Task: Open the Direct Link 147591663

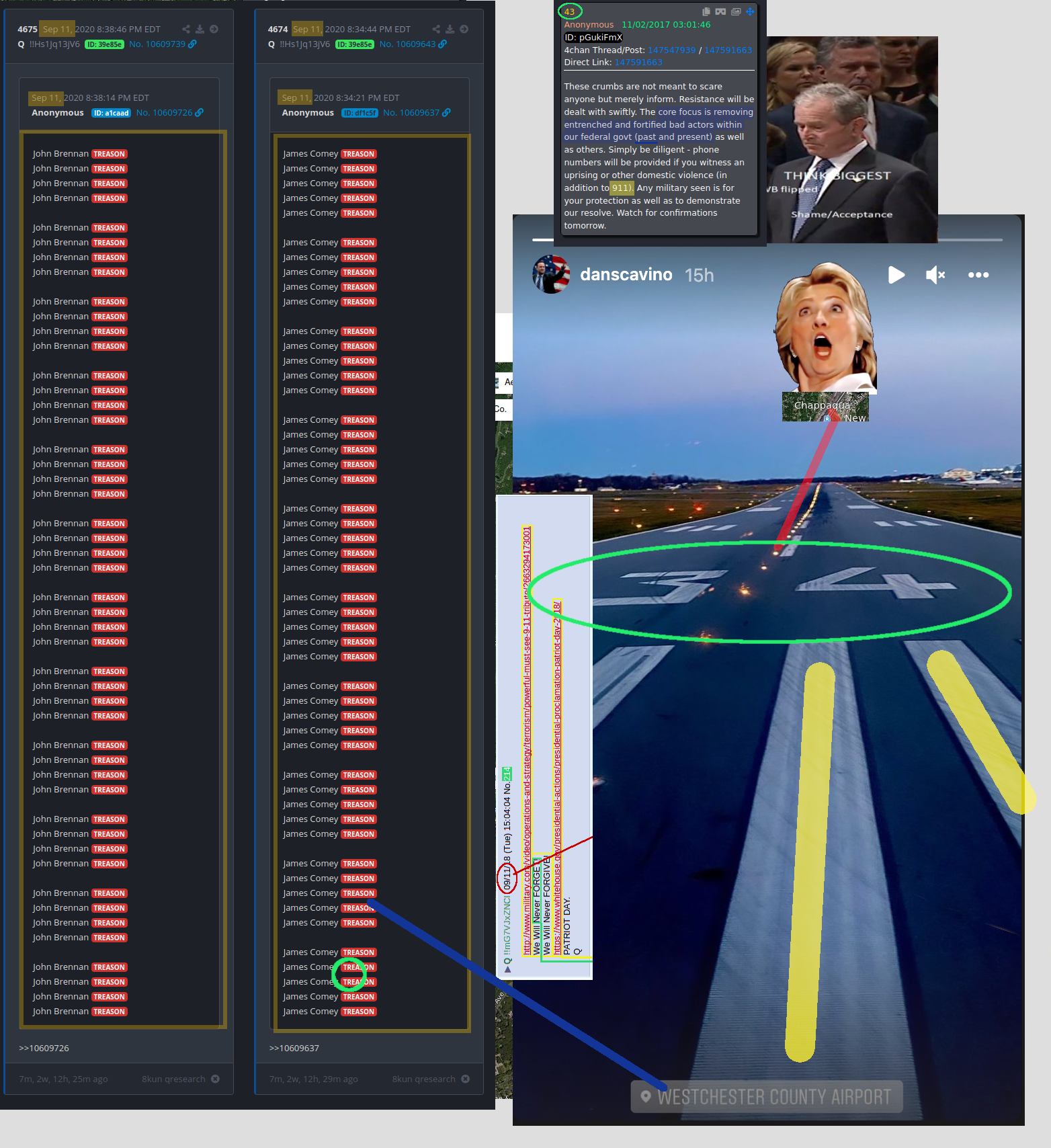Action: [638, 63]
